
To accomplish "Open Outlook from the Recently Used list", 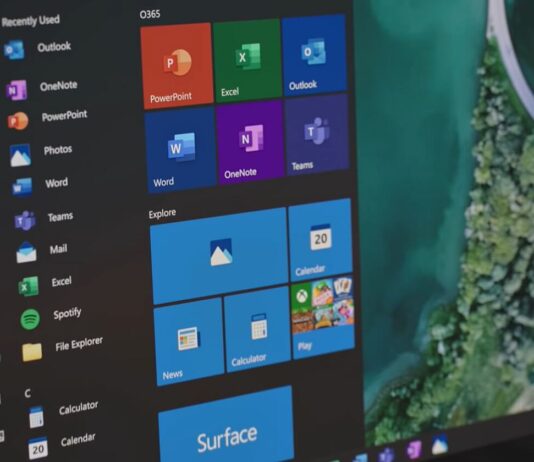I will (x=37, y=48).
